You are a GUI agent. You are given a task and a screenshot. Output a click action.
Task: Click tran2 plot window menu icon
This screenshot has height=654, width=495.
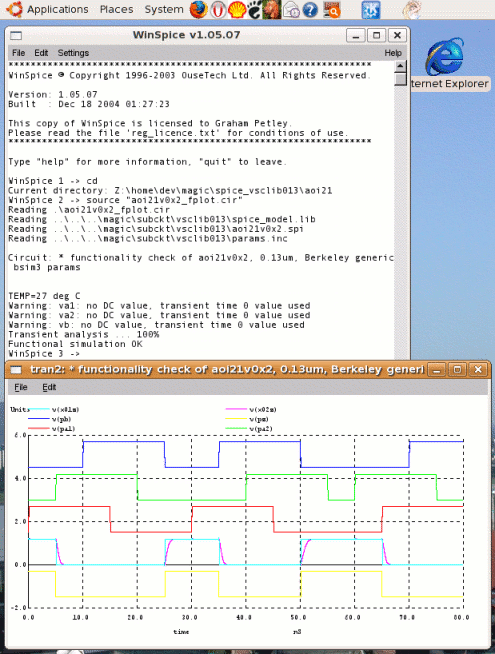pos(16,370)
